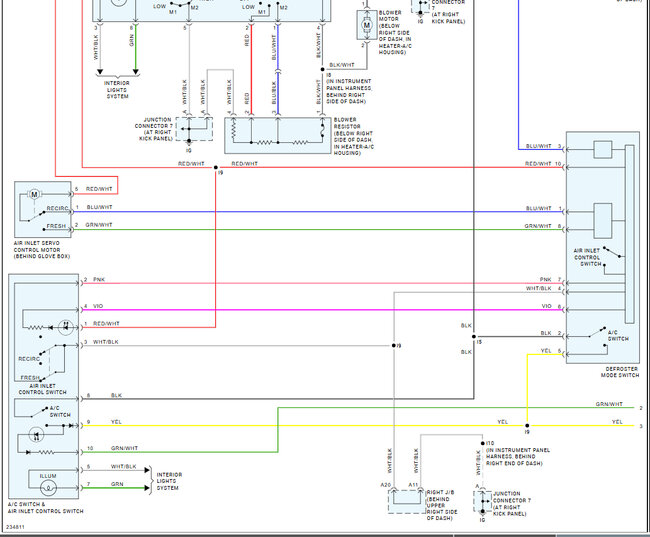Select the INTERIOR LIGHTS SYSTEM label beside GRN pin 7
The width and height of the screenshot is (650, 537).
coord(169,481)
